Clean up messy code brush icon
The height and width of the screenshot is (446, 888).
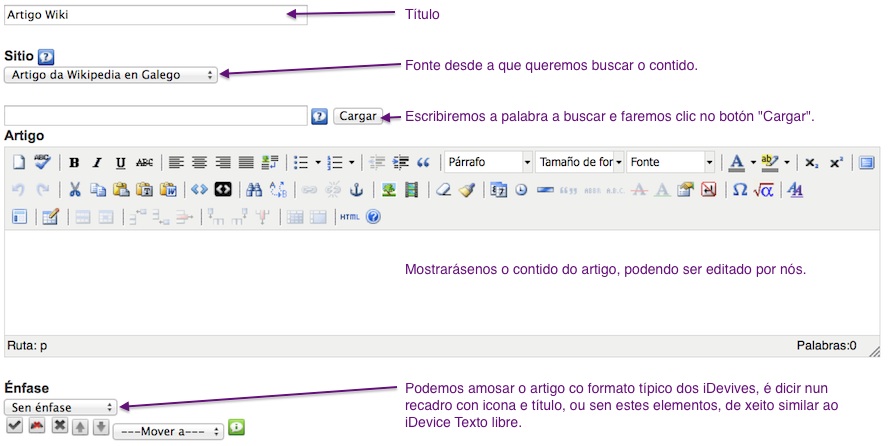coord(467,190)
